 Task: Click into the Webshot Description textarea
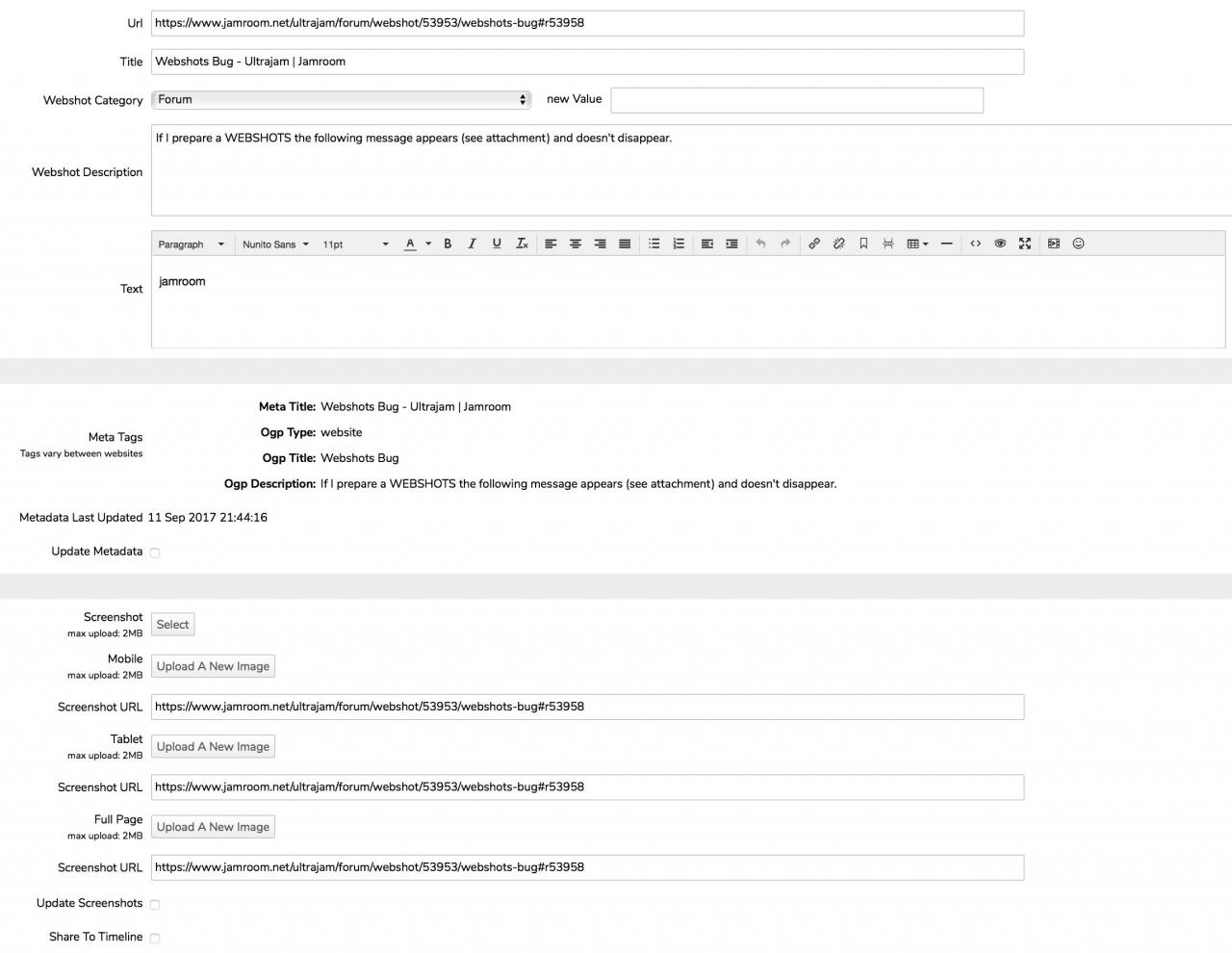click(691, 170)
